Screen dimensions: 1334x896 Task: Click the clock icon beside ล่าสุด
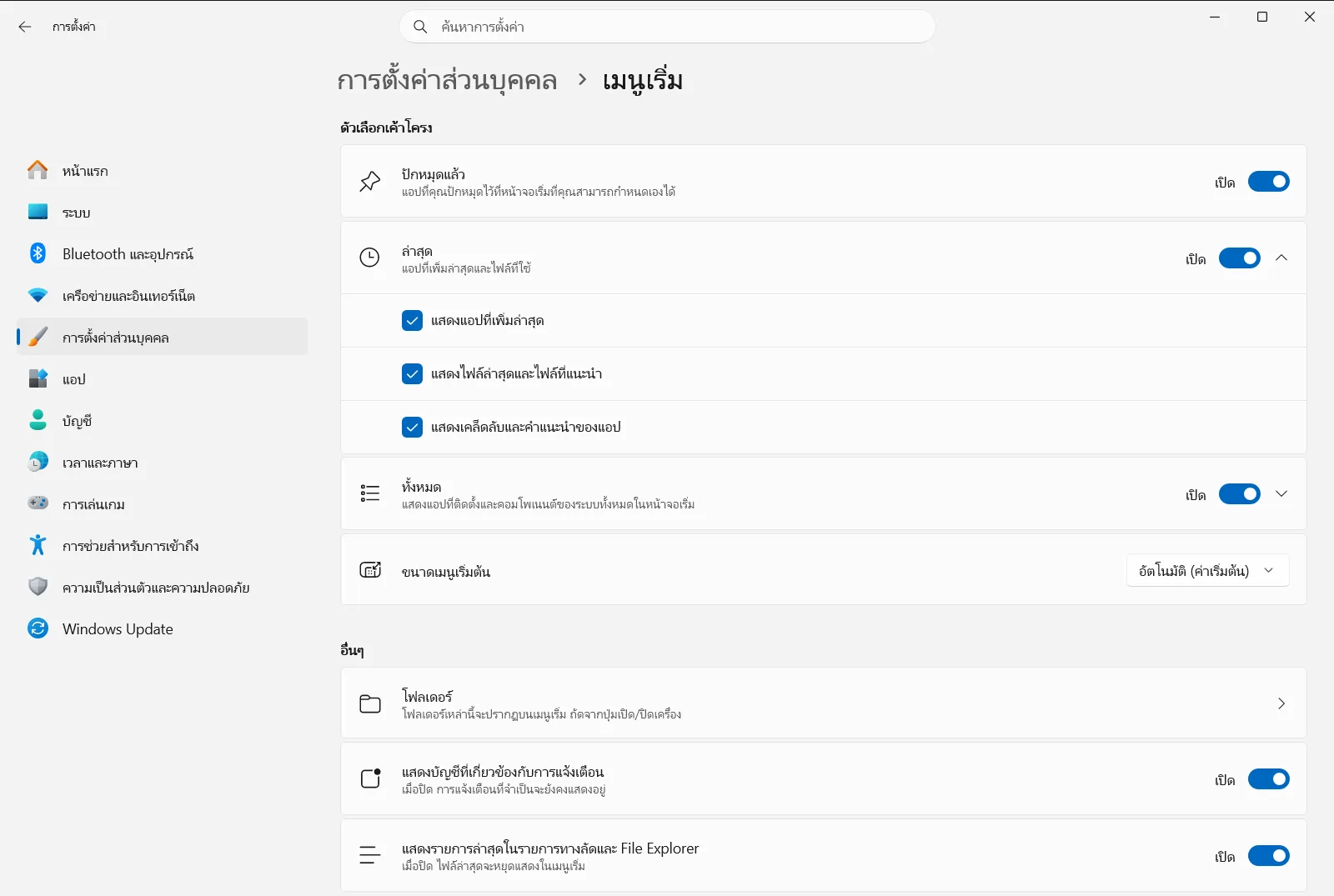369,258
